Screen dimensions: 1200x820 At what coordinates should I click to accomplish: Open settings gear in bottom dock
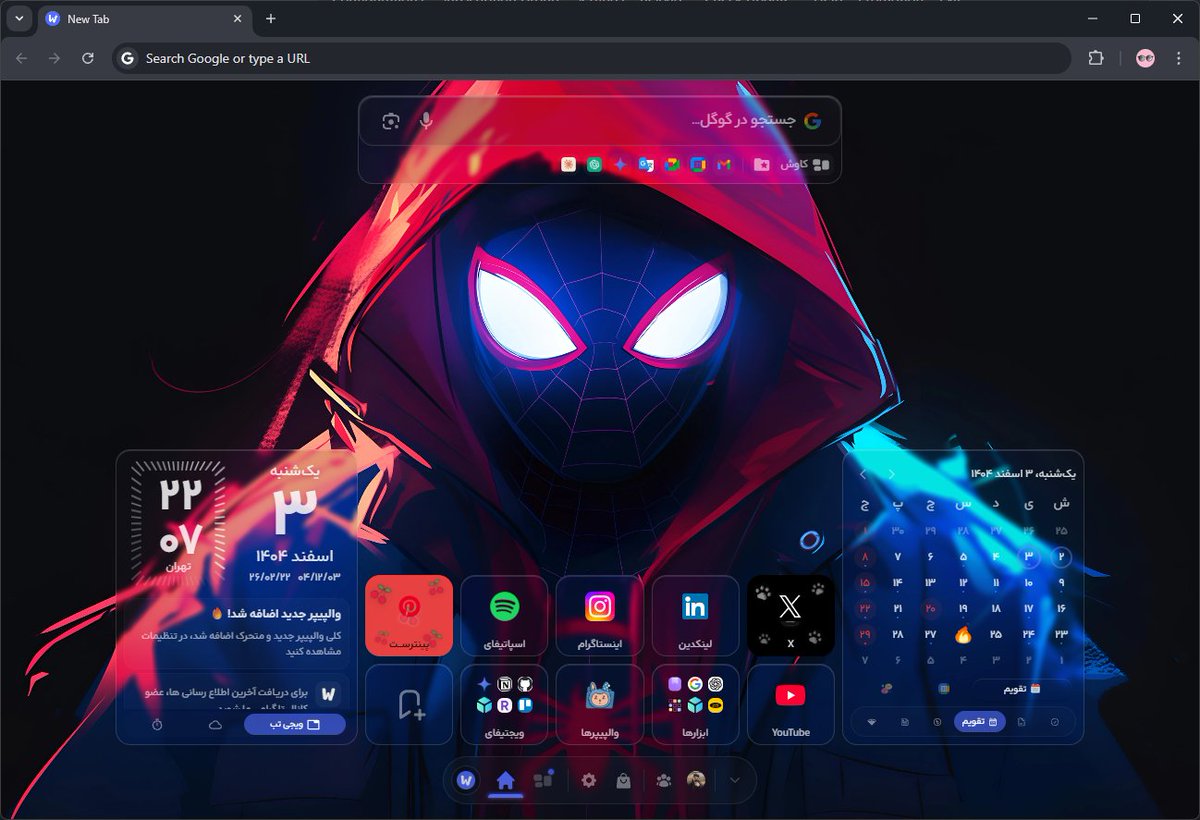pos(589,780)
